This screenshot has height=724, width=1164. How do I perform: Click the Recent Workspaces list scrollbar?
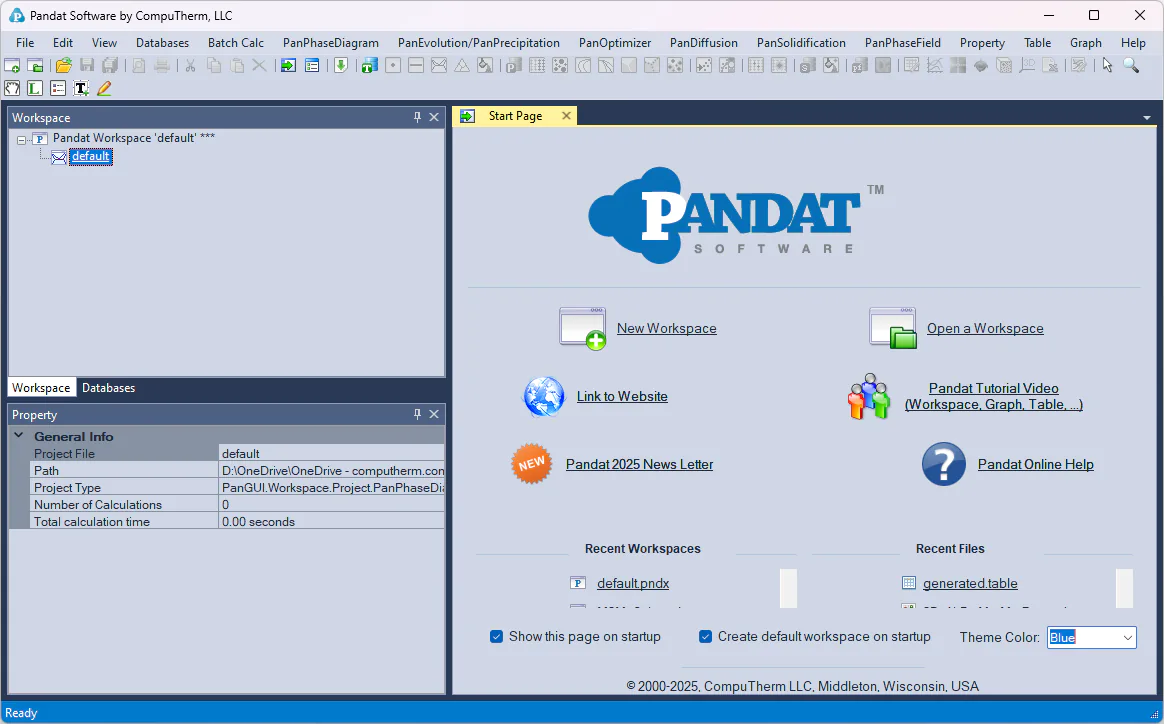[x=788, y=588]
